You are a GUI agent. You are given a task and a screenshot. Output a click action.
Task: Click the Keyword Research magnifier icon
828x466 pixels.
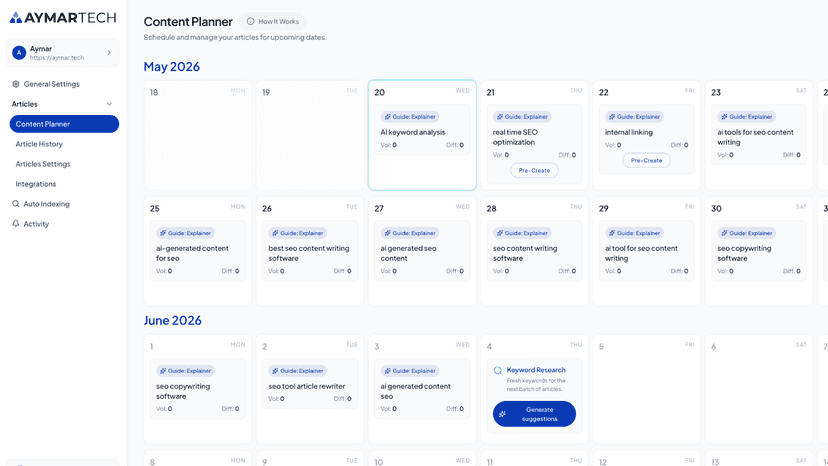[x=497, y=370]
